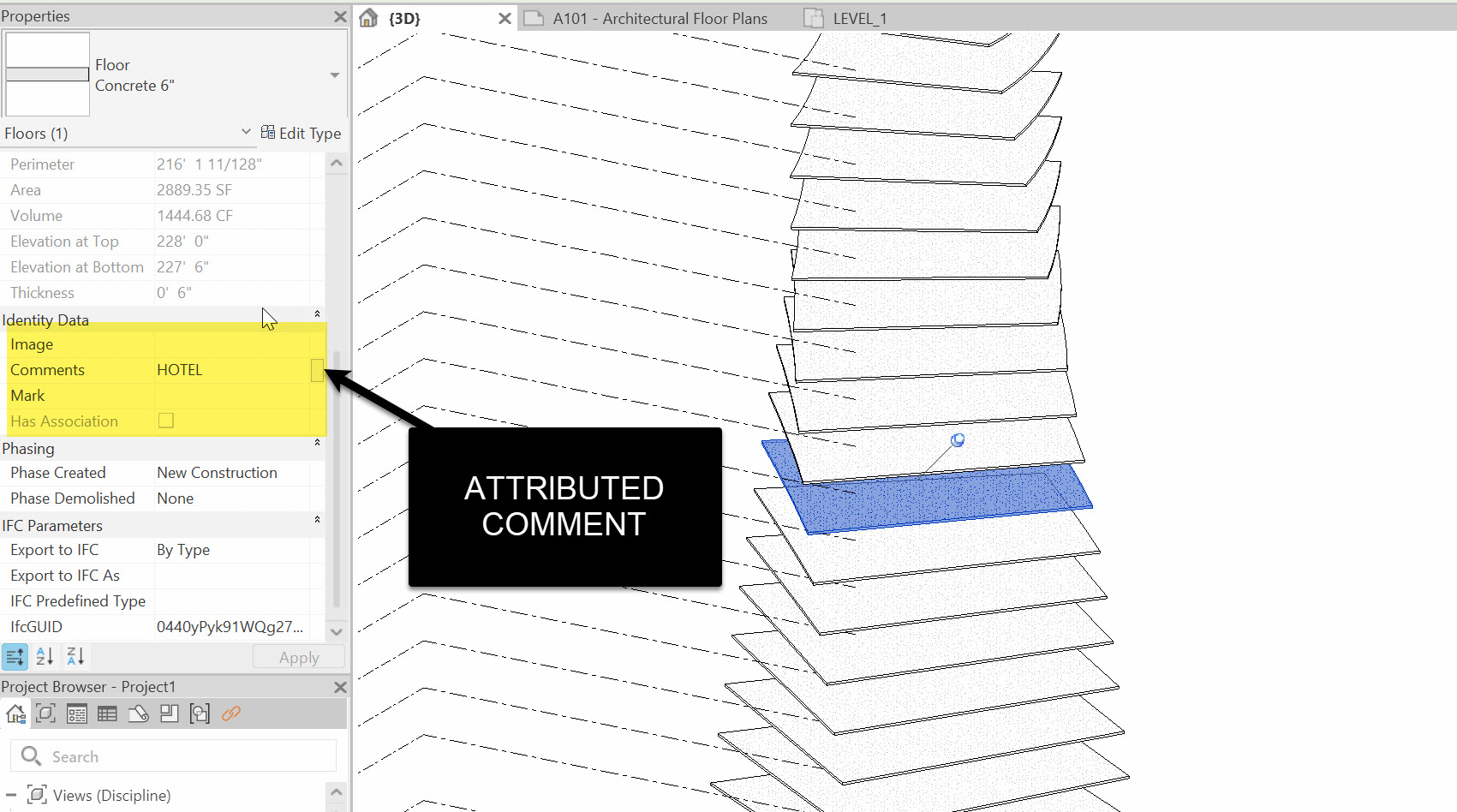The height and width of the screenshot is (812, 1457).
Task: Open the Floors (1) filter dropdown
Action: pyautogui.click(x=246, y=132)
